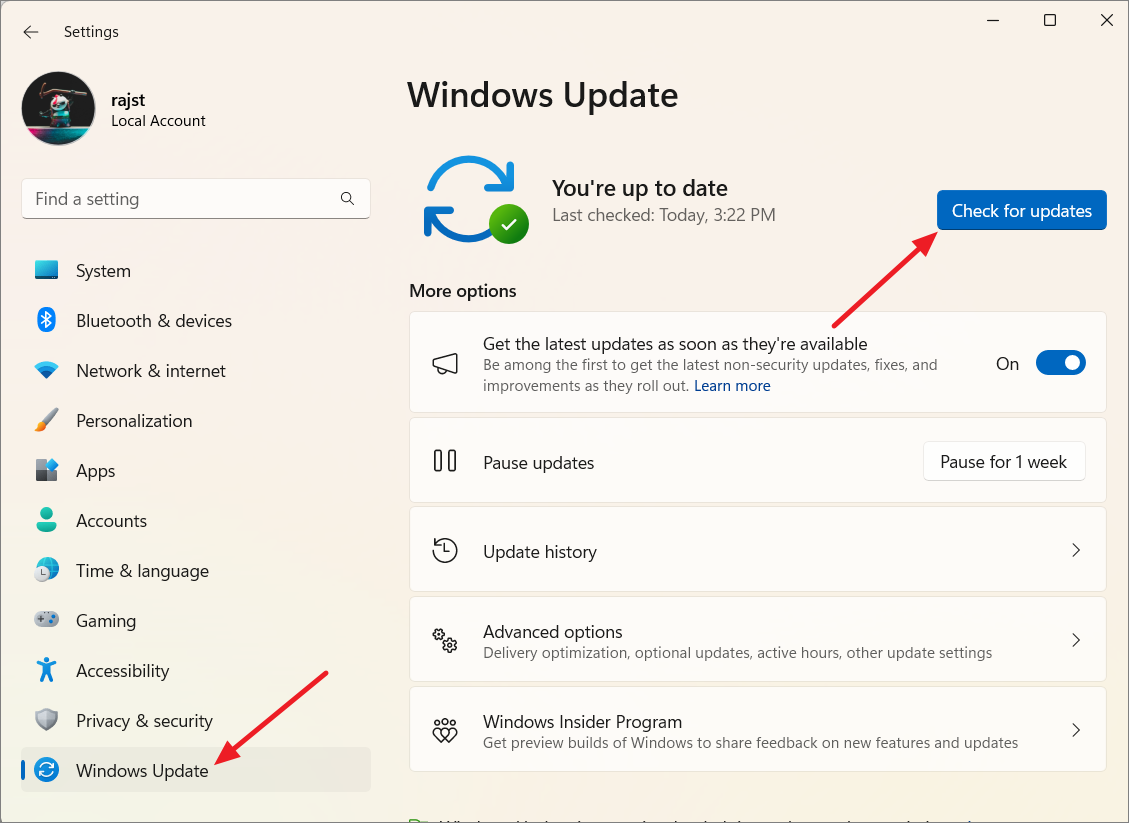Click the System icon in sidebar

[x=46, y=270]
